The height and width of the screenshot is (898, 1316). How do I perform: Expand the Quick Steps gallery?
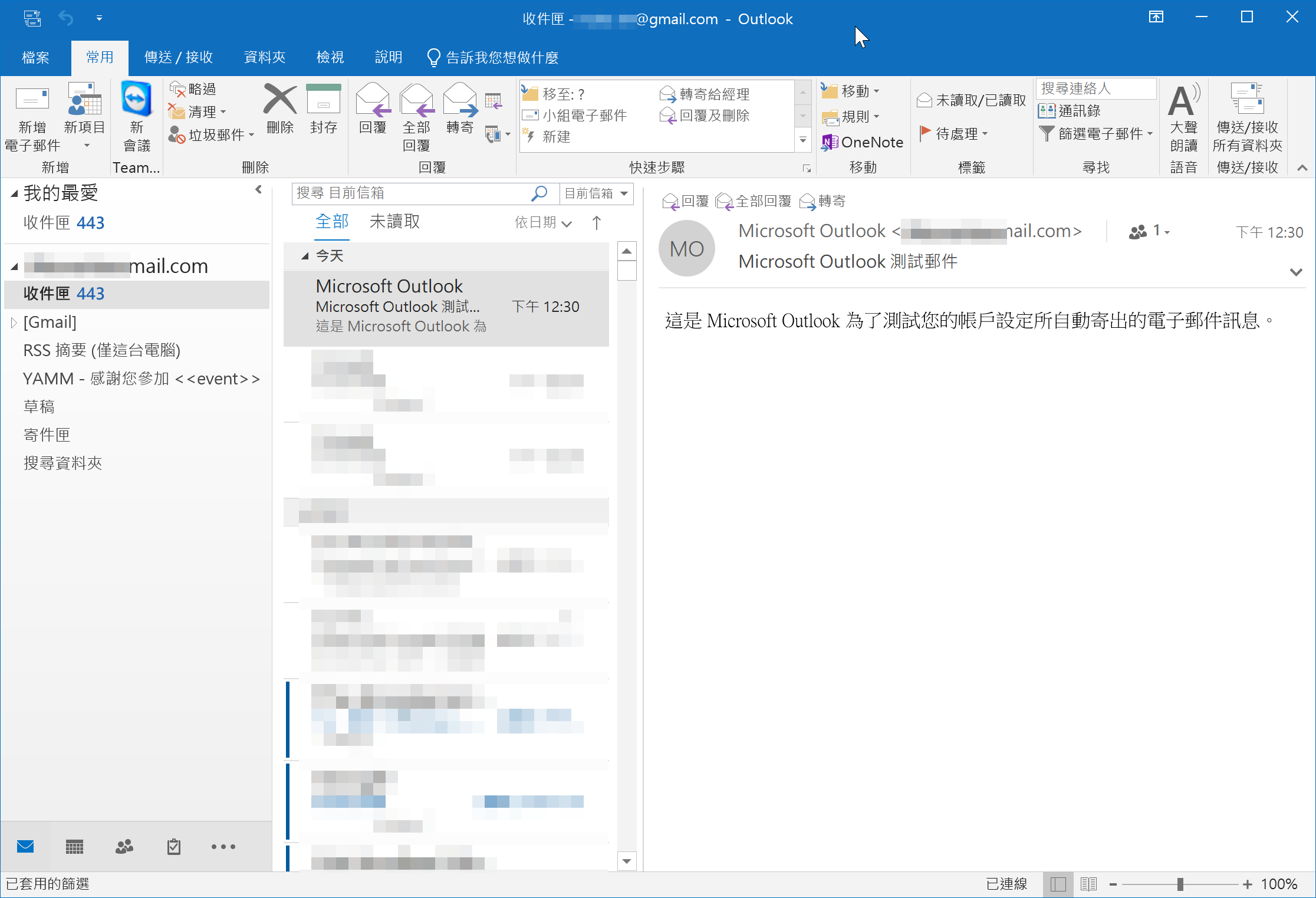(x=803, y=140)
